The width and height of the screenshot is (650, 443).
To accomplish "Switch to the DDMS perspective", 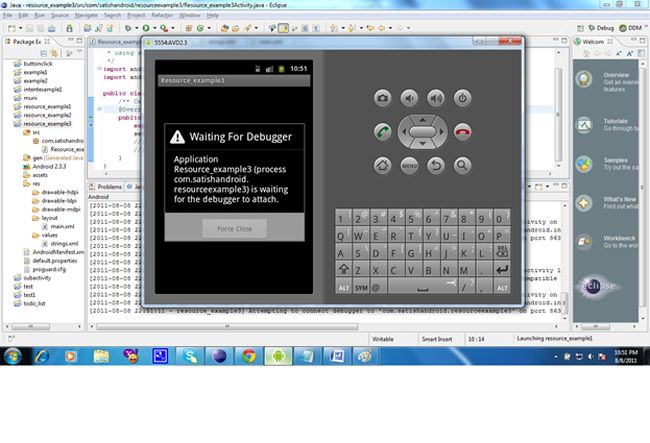I will [631, 28].
